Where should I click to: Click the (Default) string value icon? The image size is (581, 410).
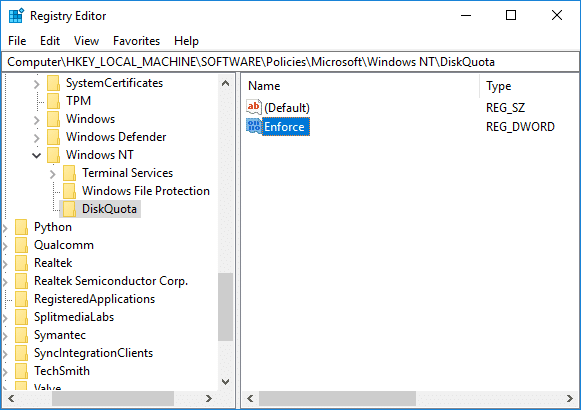point(254,107)
